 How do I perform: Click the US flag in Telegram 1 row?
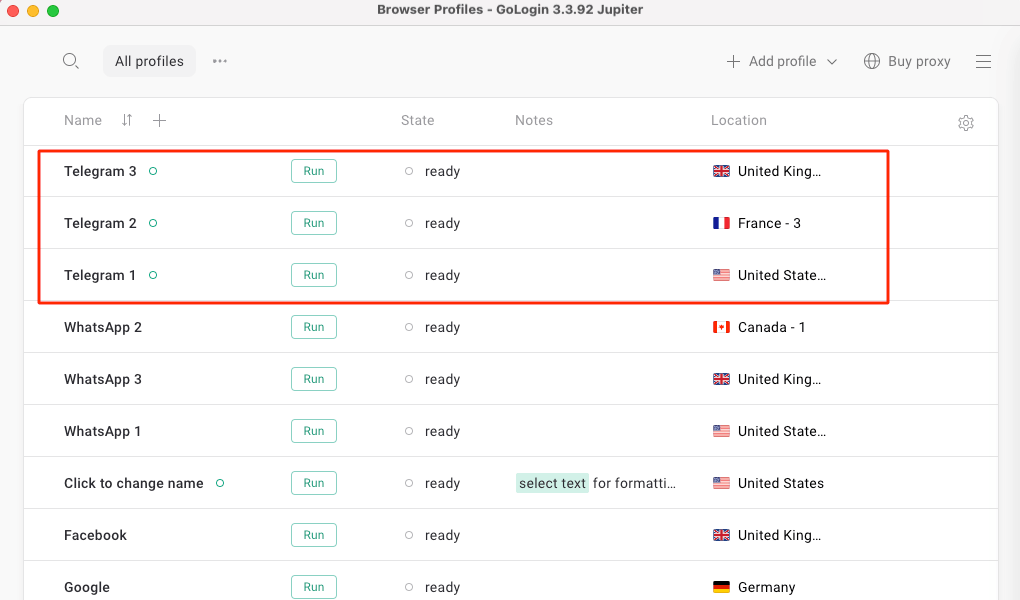721,275
